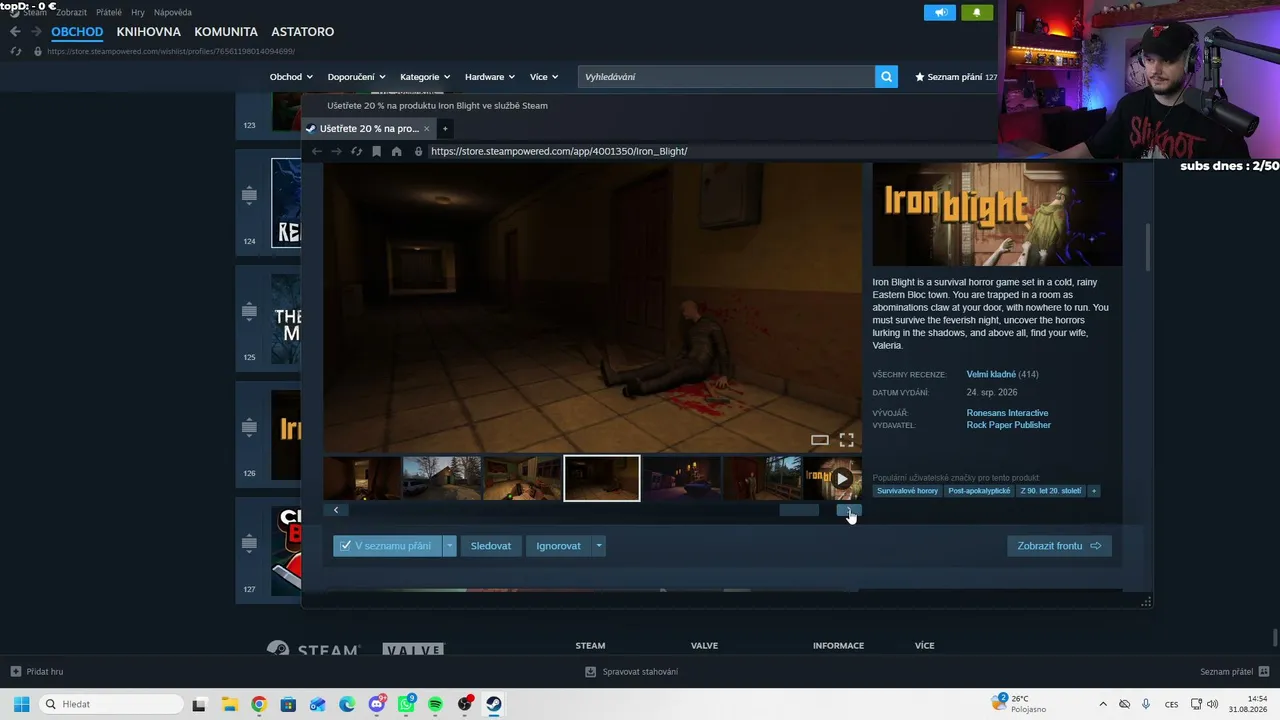This screenshot has height=720, width=1280.
Task: Close the 'Ušetřete 20 % na pro...' tab
Action: pos(427,129)
